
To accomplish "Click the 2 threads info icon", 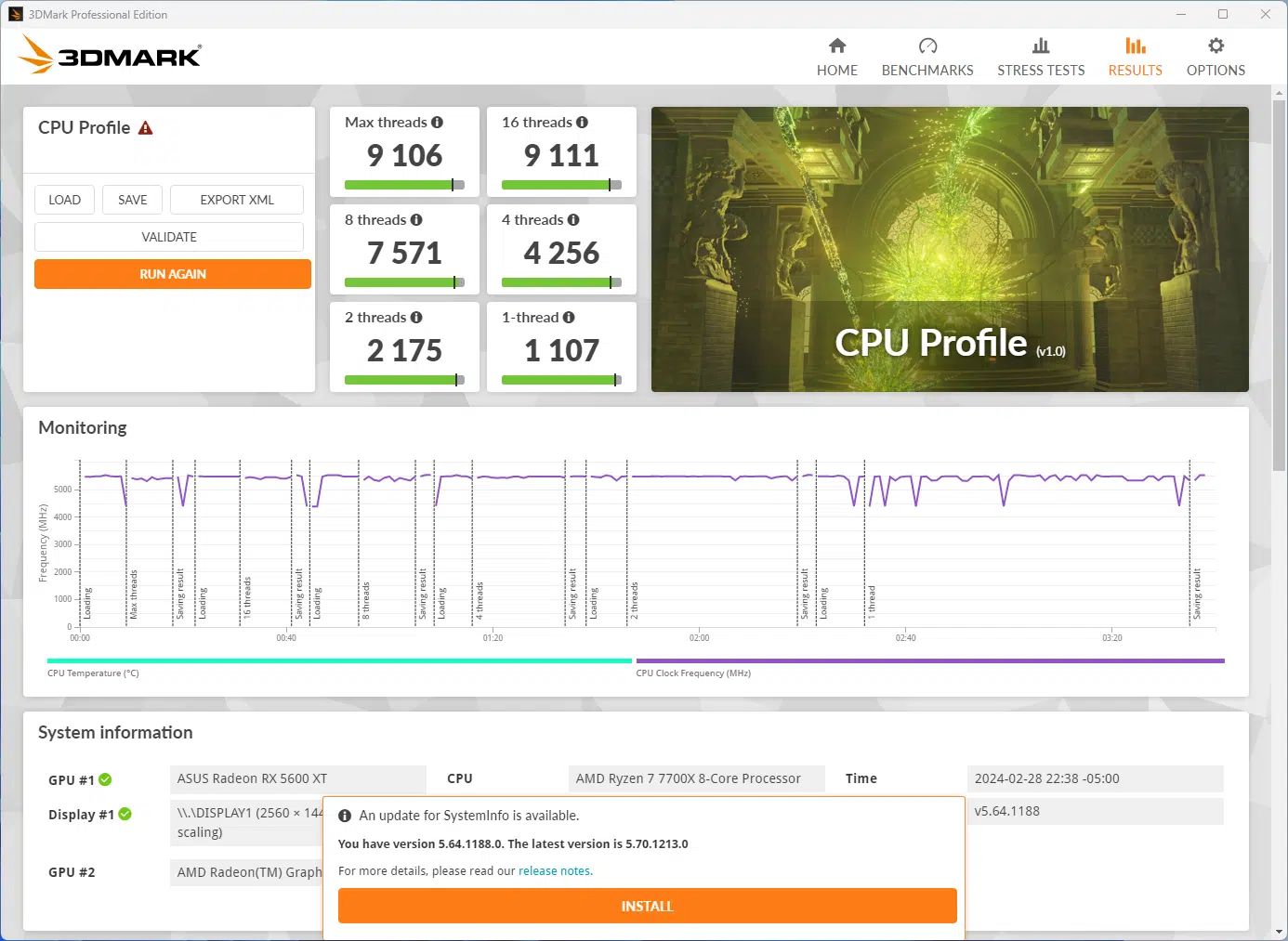I will pos(416,318).
